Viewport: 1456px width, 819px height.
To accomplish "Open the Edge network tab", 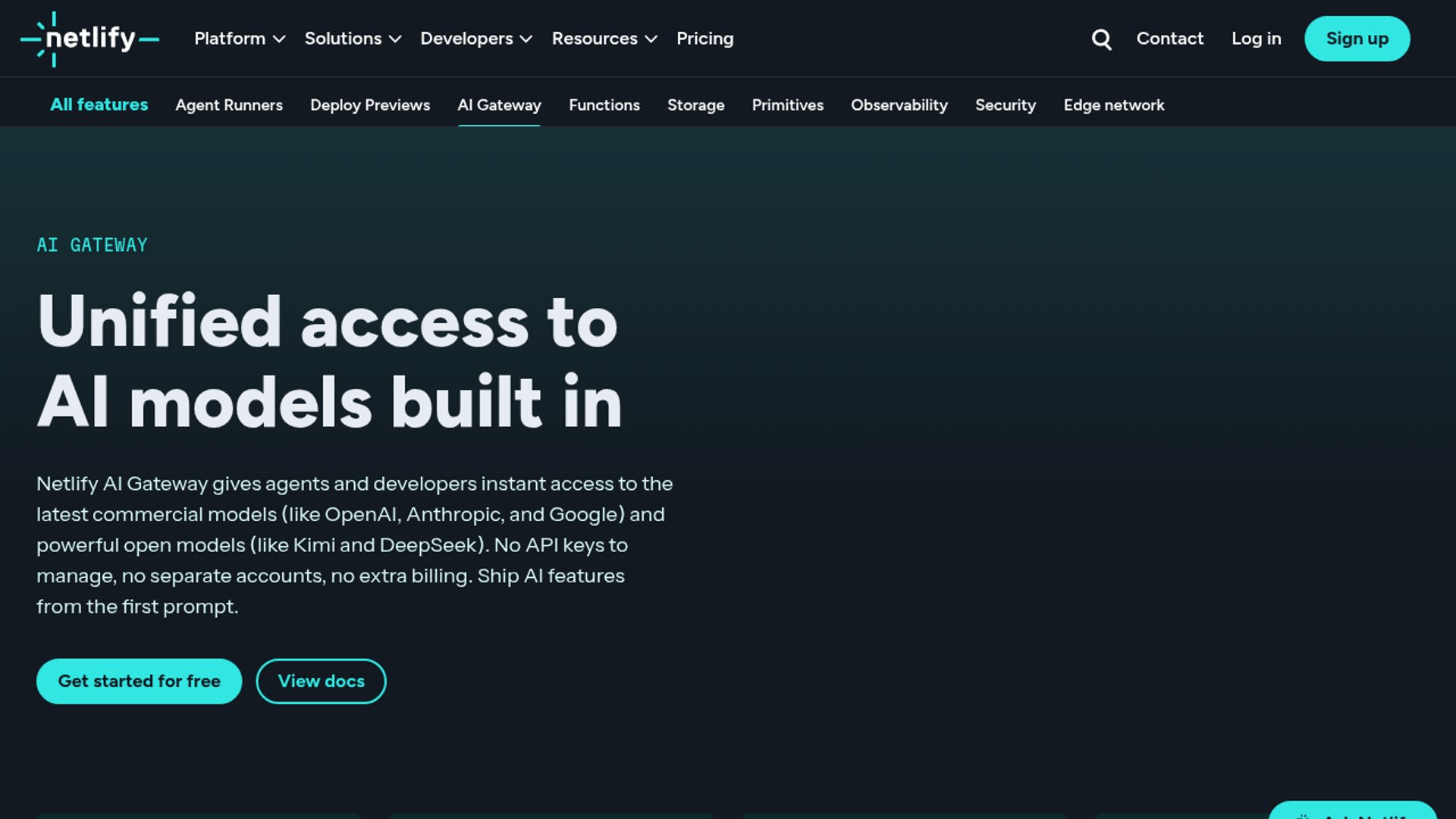I will [x=1113, y=105].
